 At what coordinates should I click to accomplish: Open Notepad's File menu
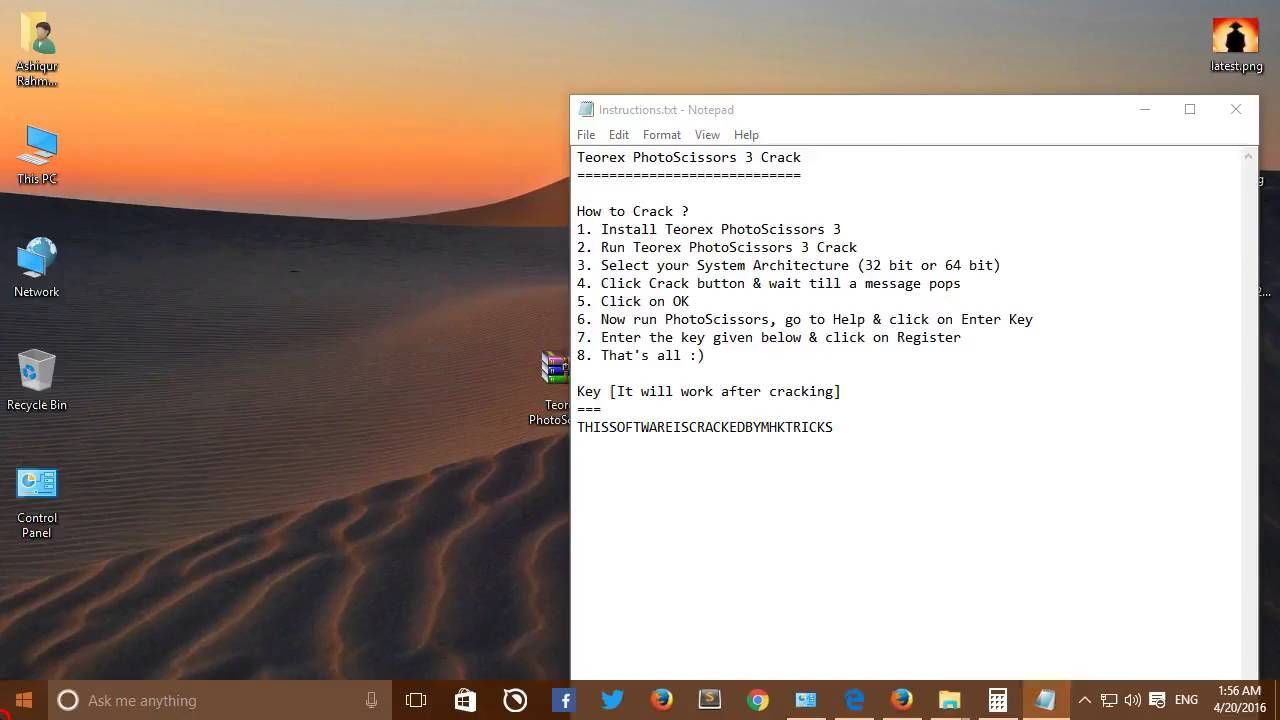(586, 134)
